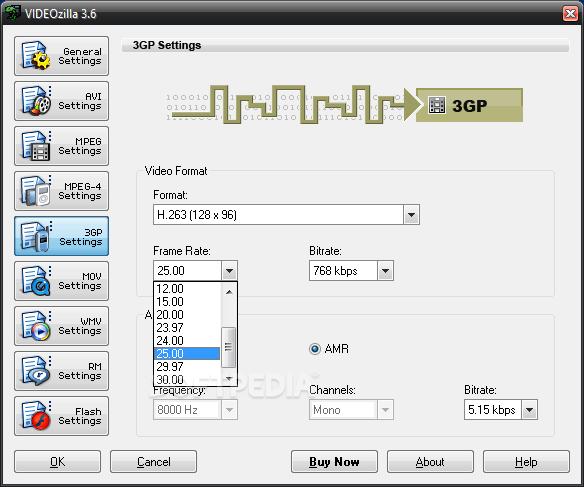Collapse the Frame Rate dropdown arrow
Viewport: 584px width, 487px height.
229,271
